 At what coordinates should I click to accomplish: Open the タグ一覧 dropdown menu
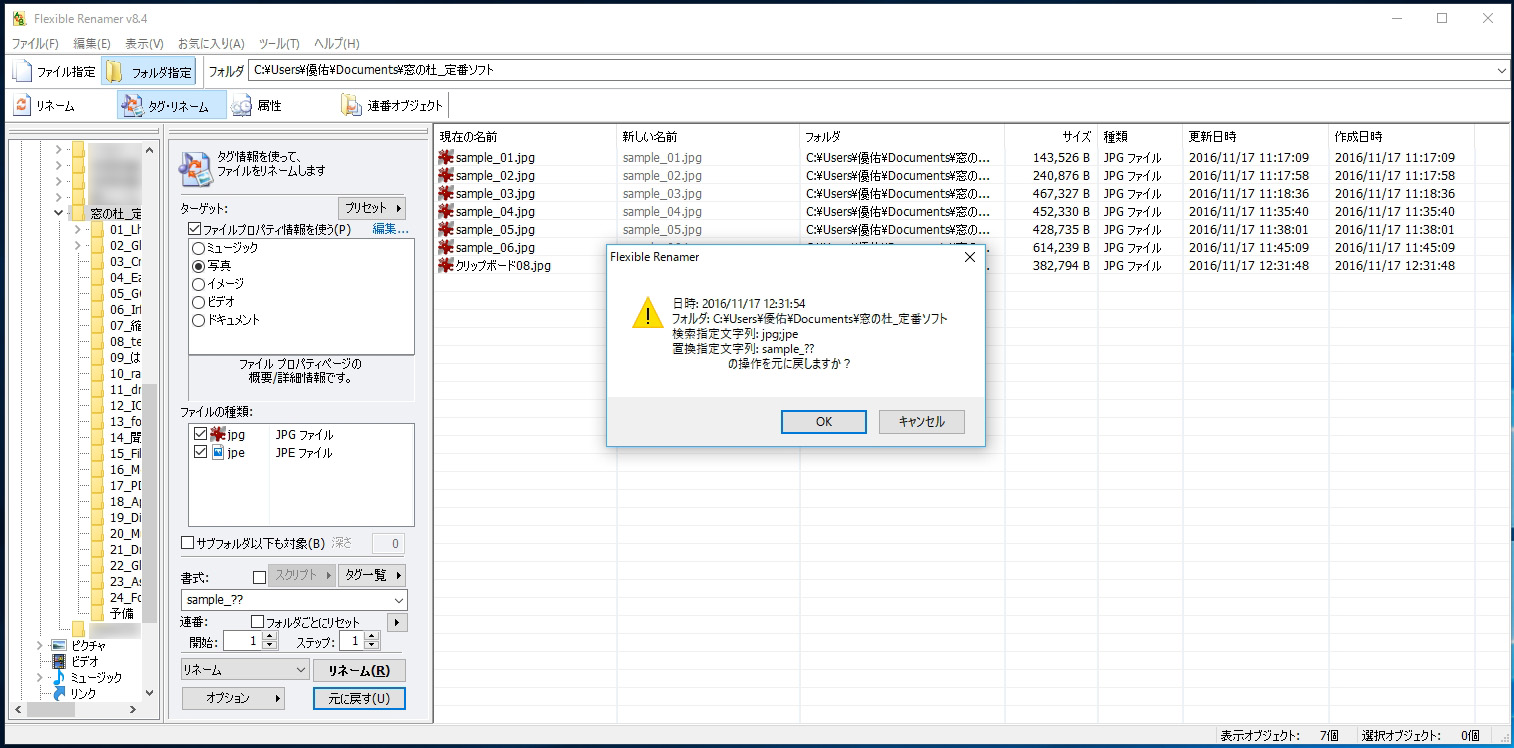pos(372,575)
